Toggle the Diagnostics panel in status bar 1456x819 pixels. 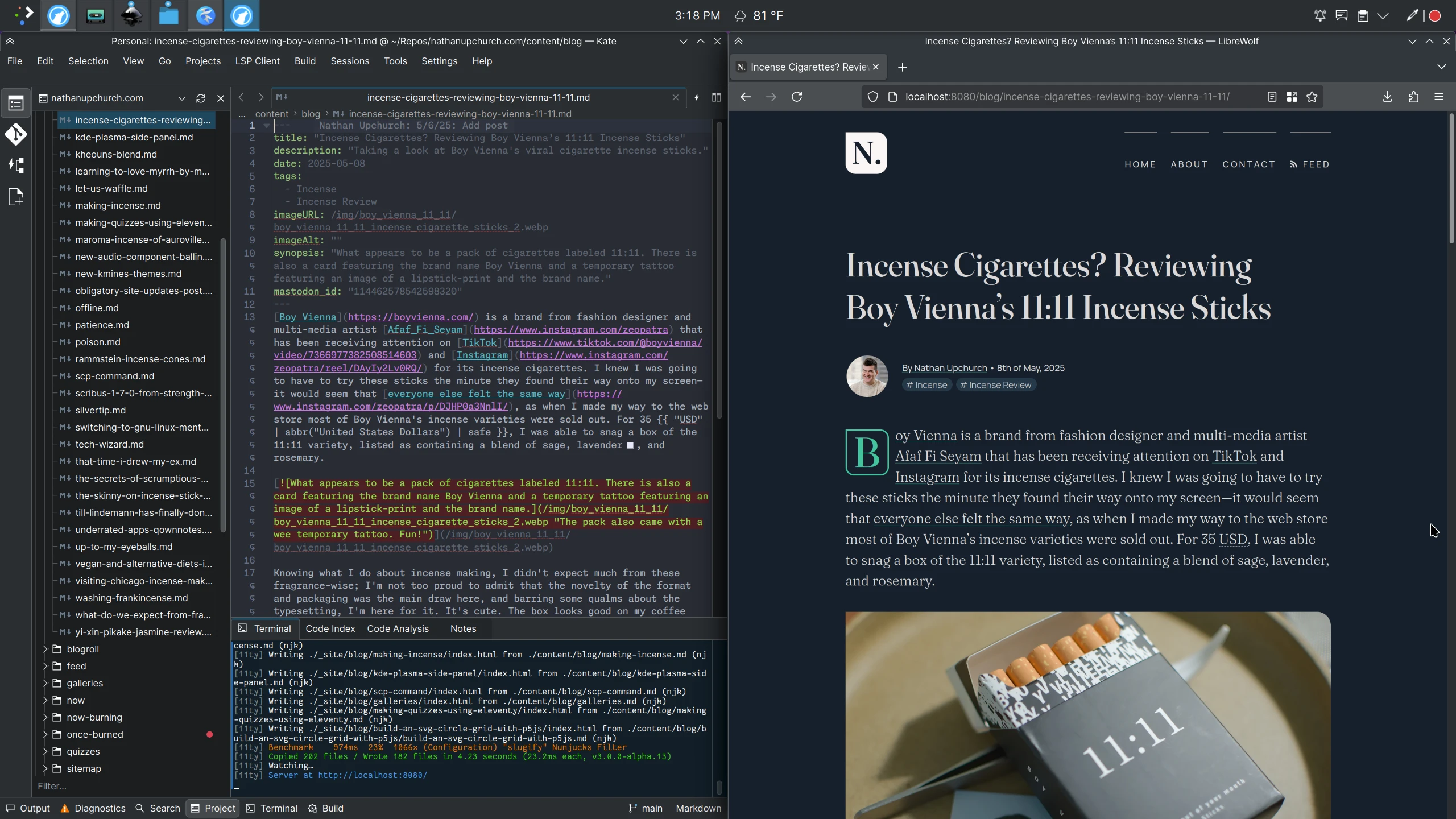(x=93, y=808)
